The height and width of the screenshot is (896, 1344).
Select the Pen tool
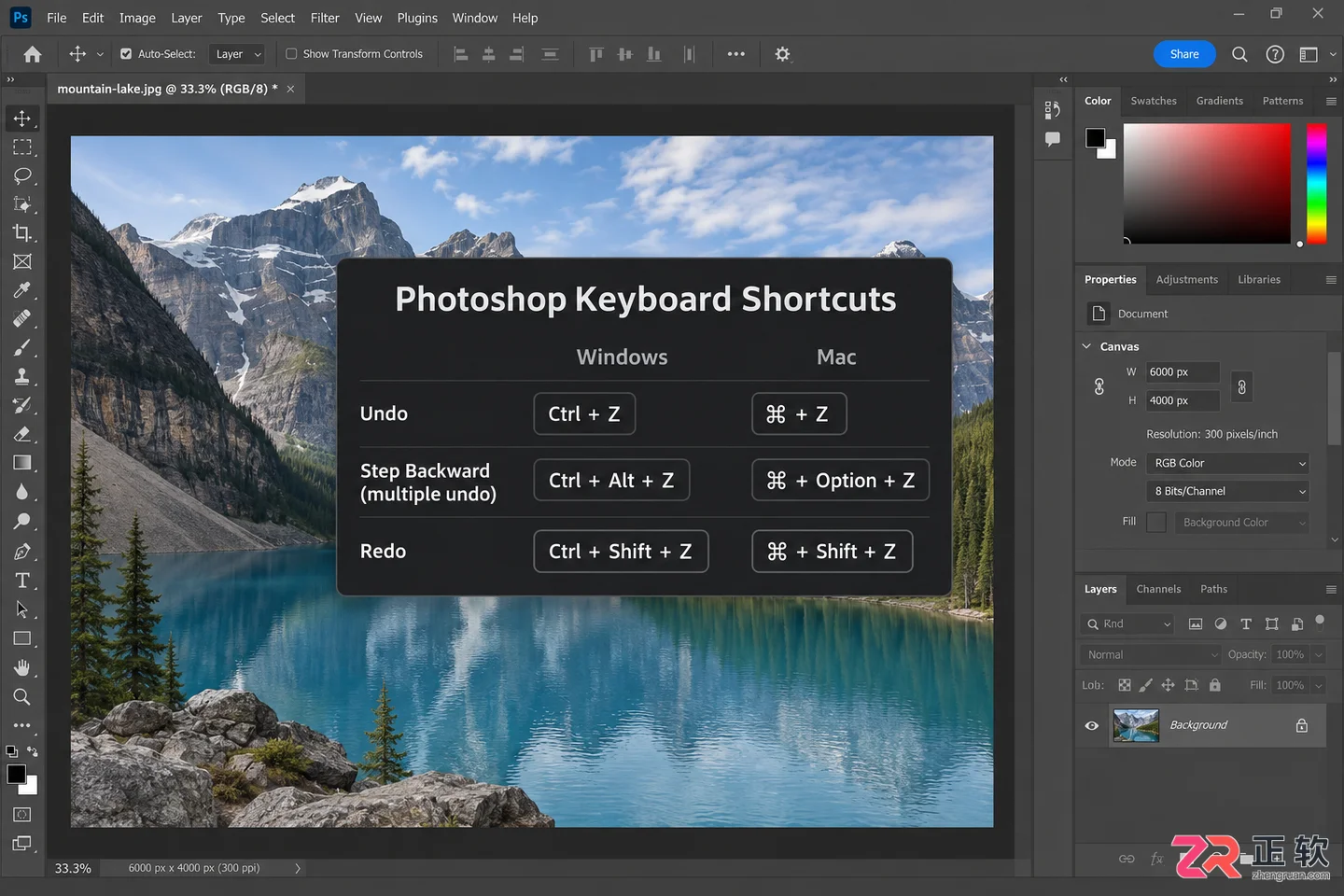pyautogui.click(x=21, y=552)
